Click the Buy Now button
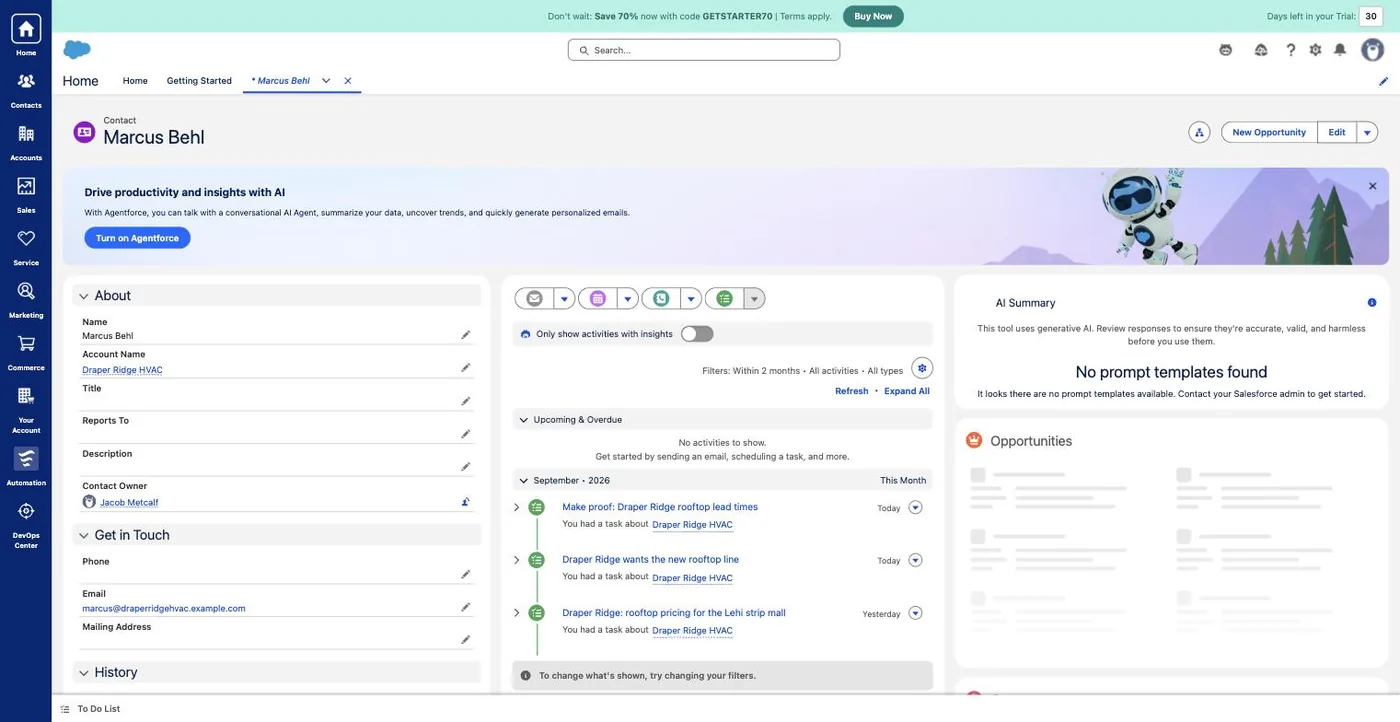Image resolution: width=1400 pixels, height=722 pixels. click(x=873, y=16)
